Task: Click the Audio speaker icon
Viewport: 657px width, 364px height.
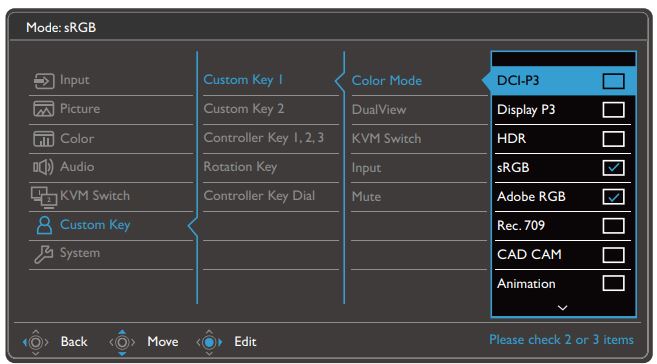Action: coord(43,167)
